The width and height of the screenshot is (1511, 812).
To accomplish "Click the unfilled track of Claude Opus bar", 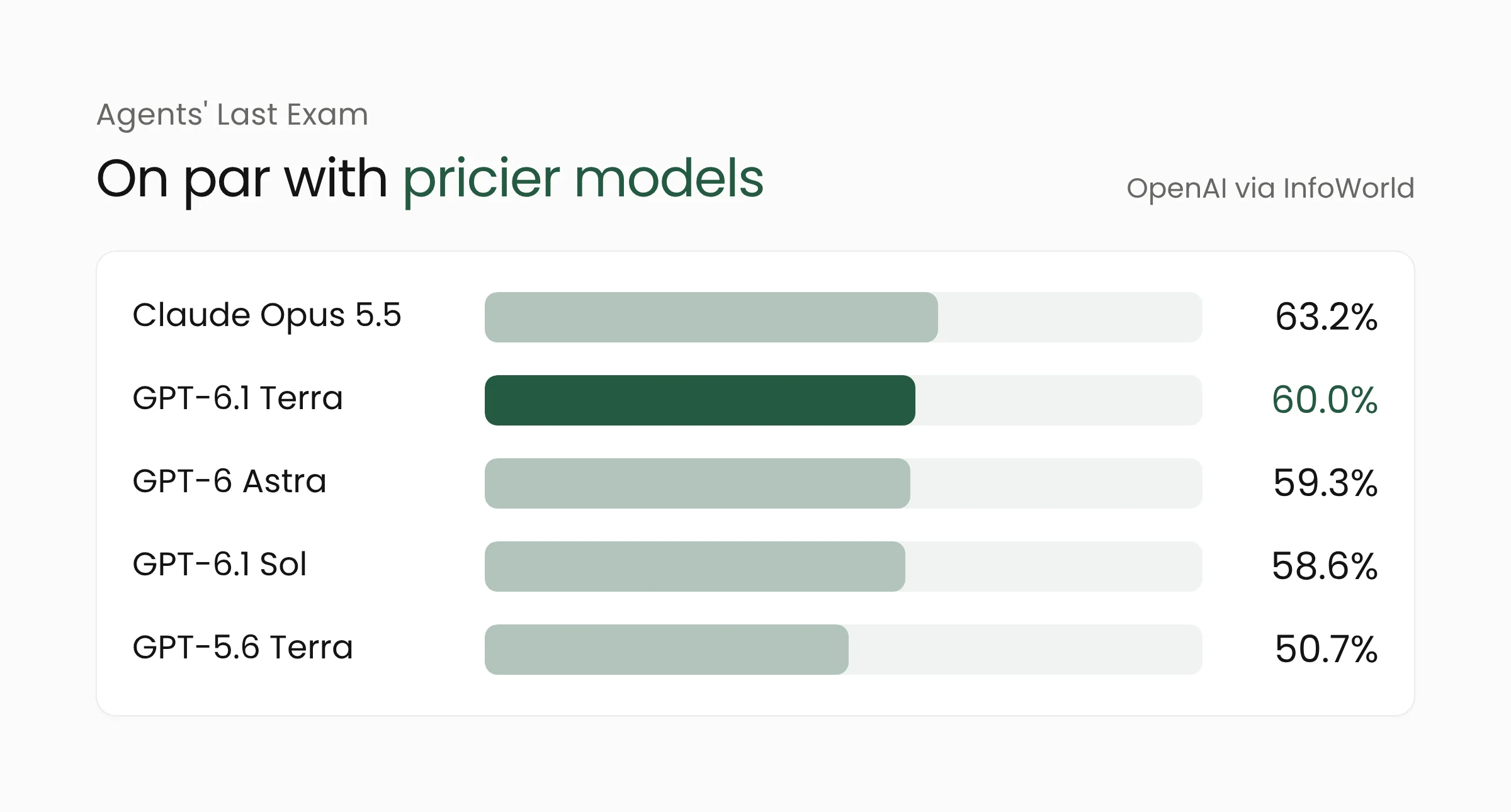I will pyautogui.click(x=1070, y=317).
